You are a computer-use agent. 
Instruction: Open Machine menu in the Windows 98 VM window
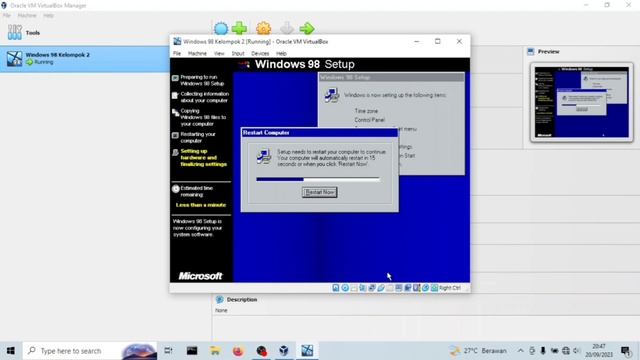pyautogui.click(x=197, y=53)
